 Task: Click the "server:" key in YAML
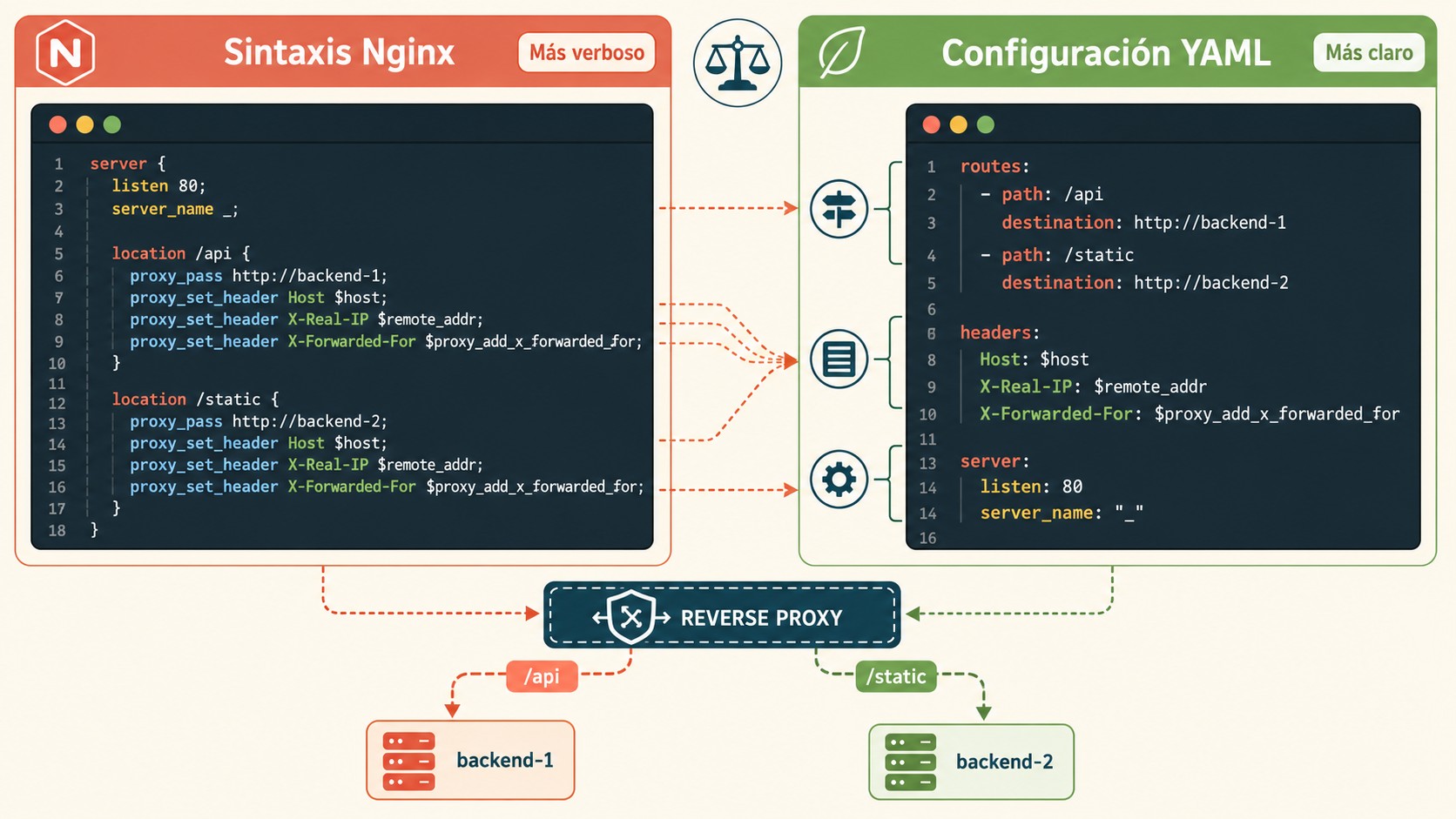tap(994, 461)
